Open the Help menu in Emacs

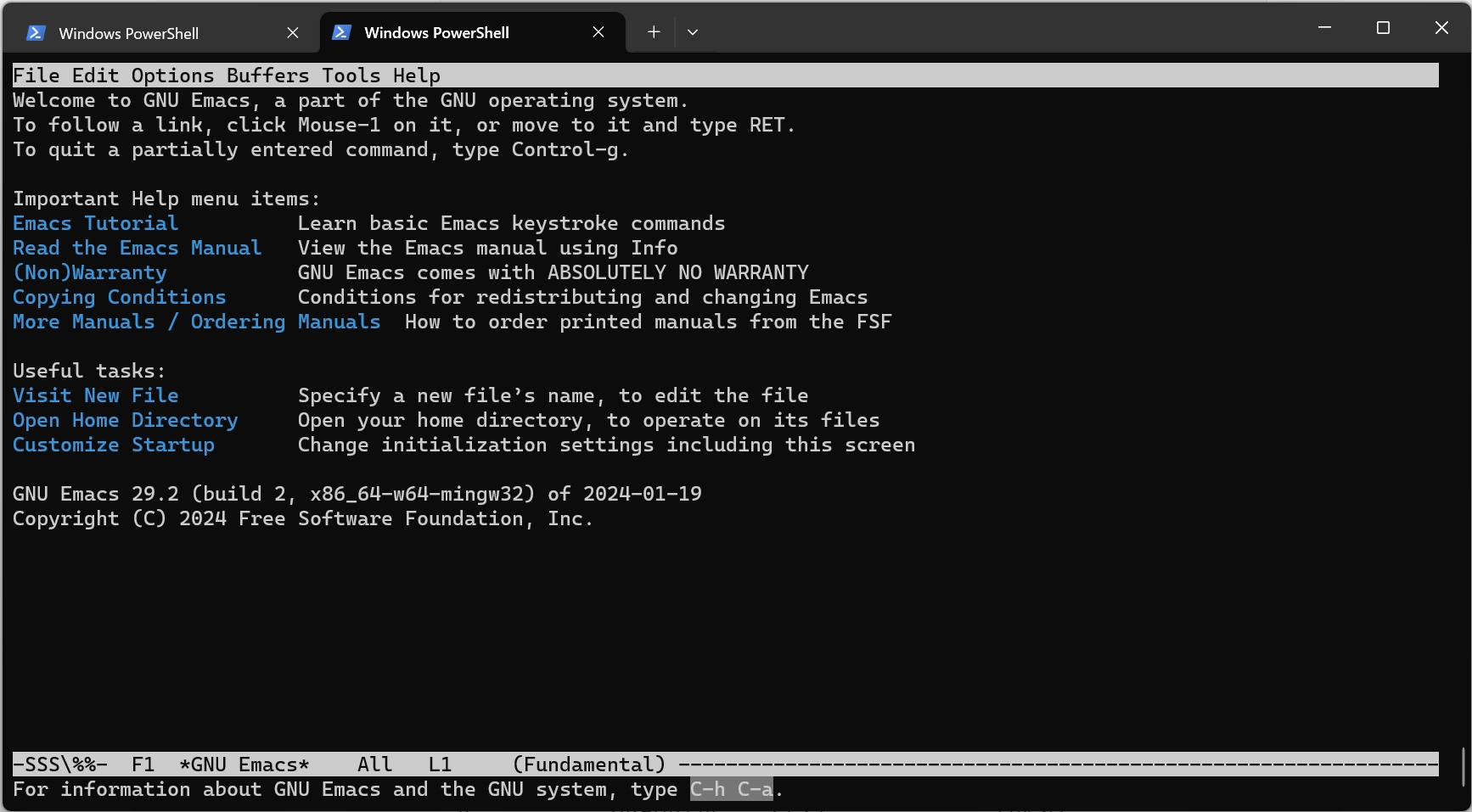(x=417, y=76)
